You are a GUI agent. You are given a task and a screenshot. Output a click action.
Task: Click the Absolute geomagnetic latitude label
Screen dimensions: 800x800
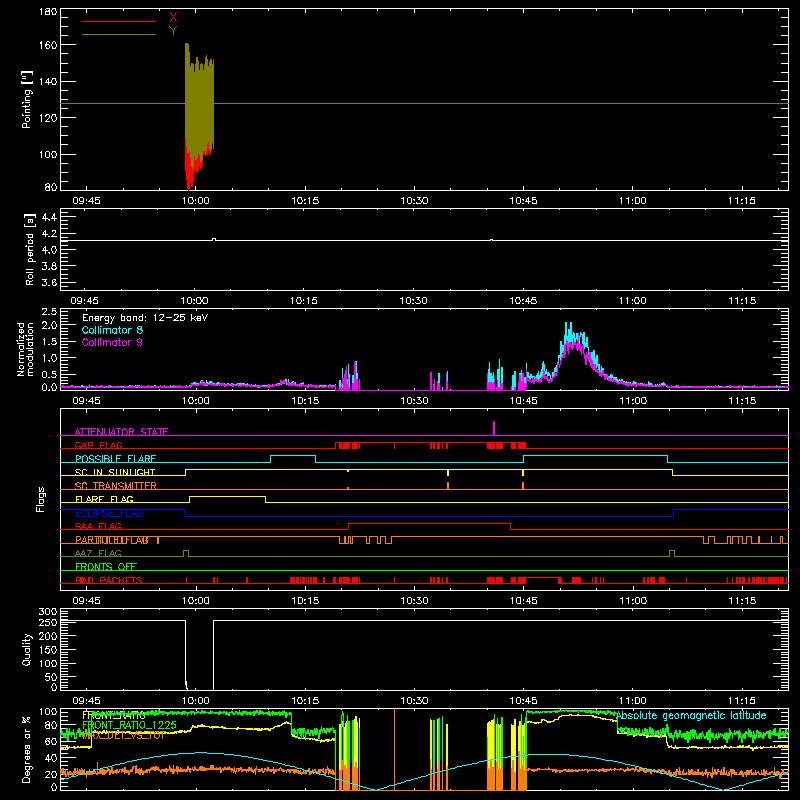[x=691, y=716]
